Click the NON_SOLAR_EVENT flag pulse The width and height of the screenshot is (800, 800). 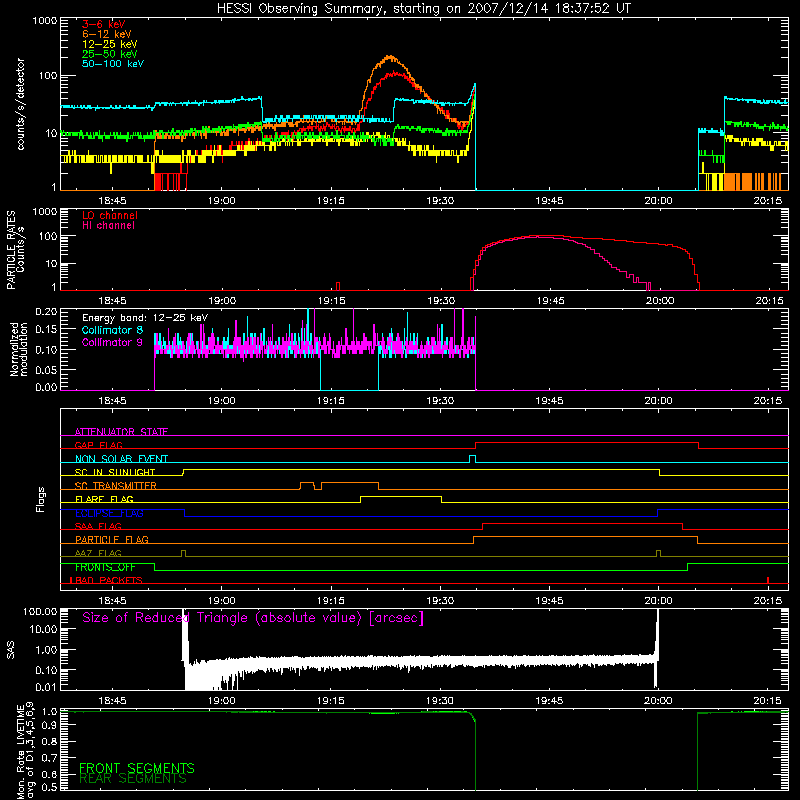(x=472, y=458)
